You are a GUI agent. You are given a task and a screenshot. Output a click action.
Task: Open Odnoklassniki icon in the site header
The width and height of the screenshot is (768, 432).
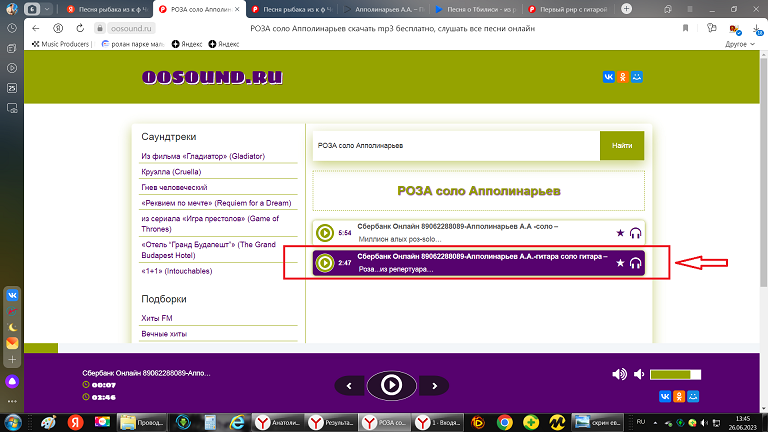pyautogui.click(x=623, y=77)
